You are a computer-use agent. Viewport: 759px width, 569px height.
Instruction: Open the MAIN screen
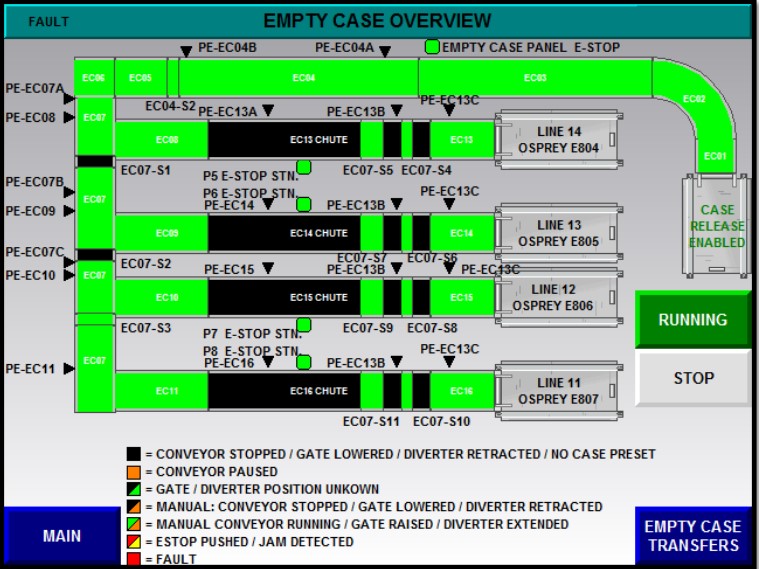pos(61,536)
